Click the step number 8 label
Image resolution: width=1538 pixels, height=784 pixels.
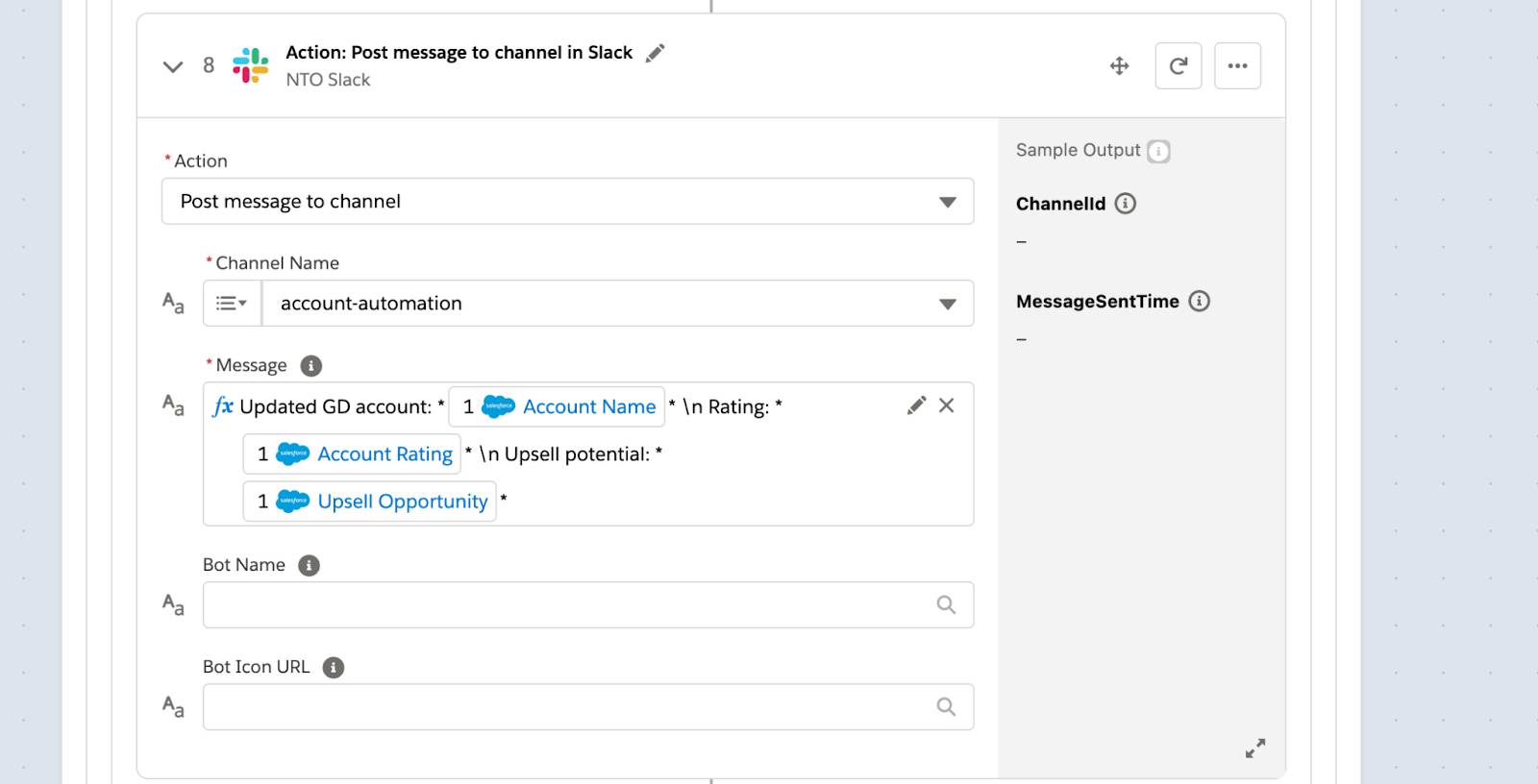(x=209, y=65)
